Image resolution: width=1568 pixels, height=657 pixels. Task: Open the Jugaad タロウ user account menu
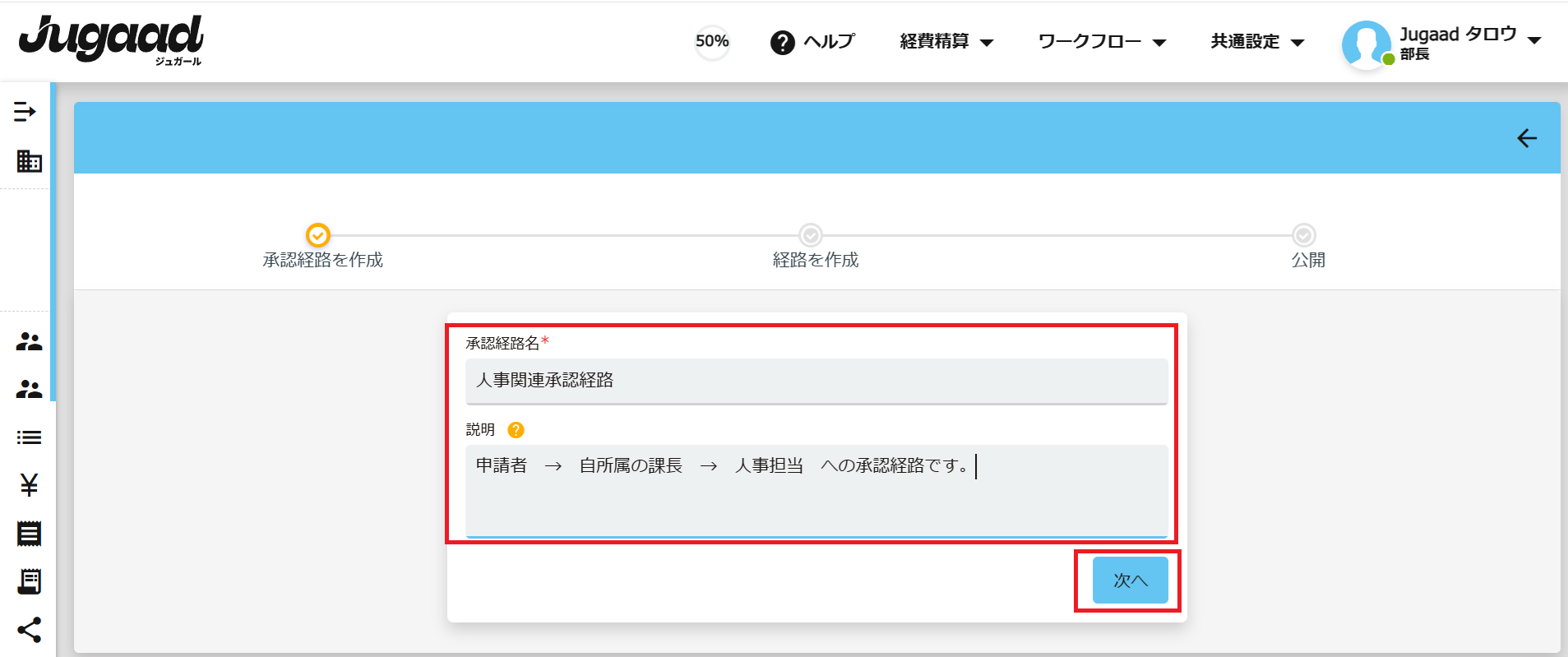[1469, 42]
